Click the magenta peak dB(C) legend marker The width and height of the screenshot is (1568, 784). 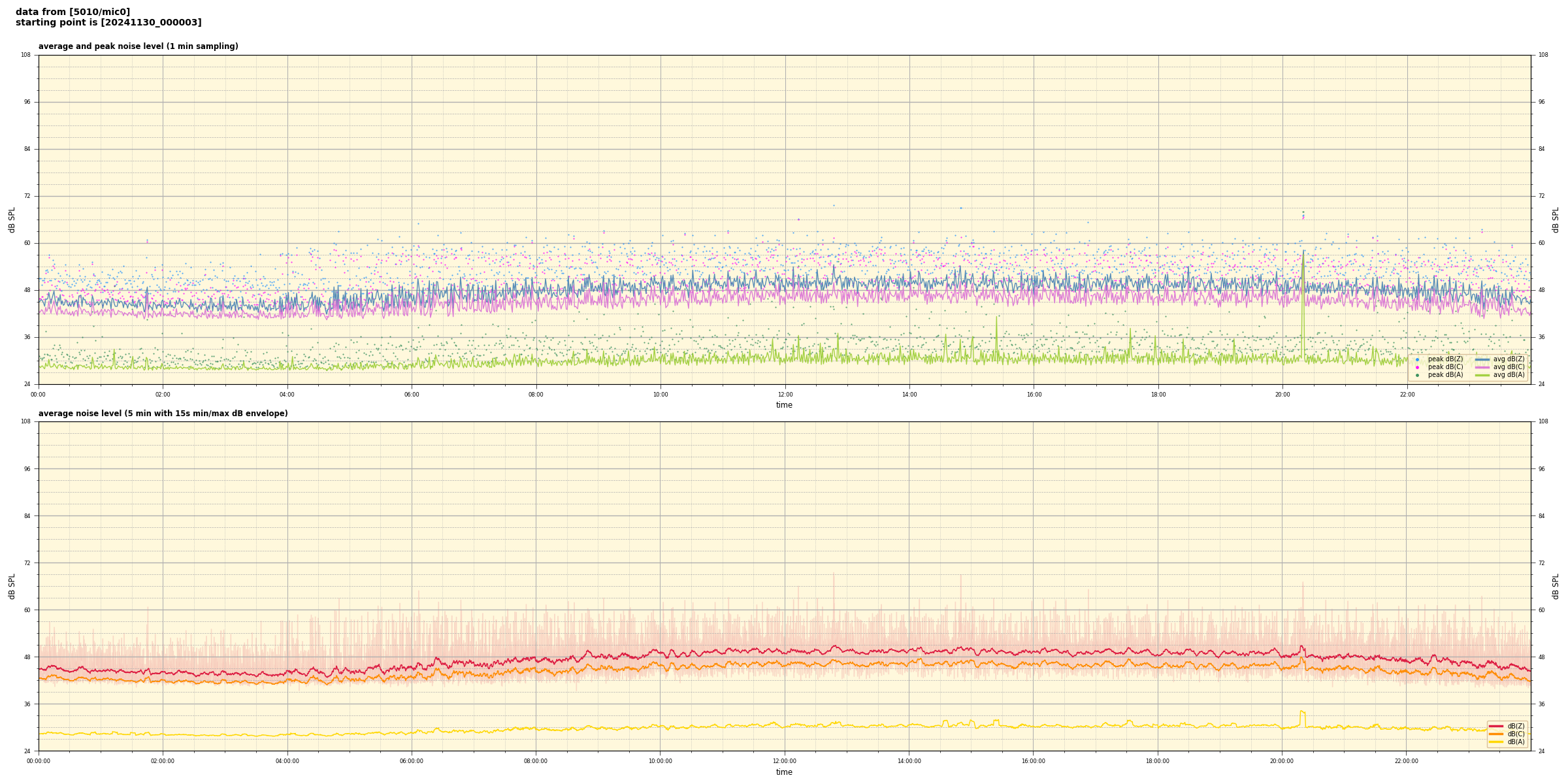pos(1417,367)
